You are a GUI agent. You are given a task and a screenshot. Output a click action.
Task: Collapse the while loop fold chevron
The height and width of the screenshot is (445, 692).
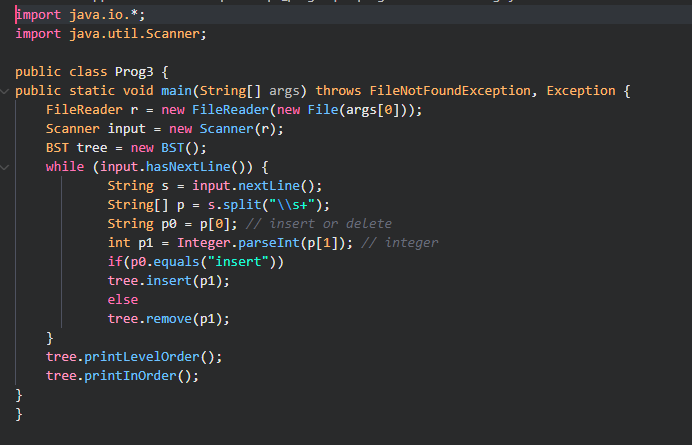click(4, 167)
